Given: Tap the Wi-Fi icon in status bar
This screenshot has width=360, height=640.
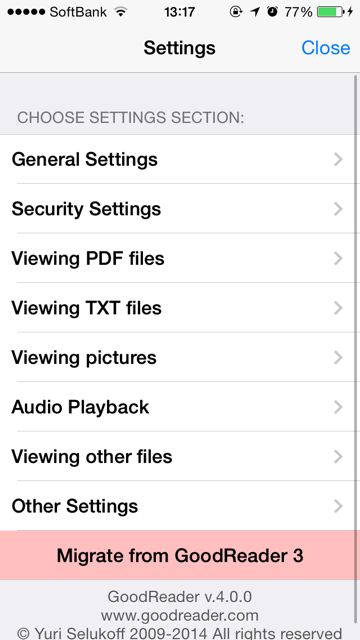Looking at the screenshot, I should point(121,12).
